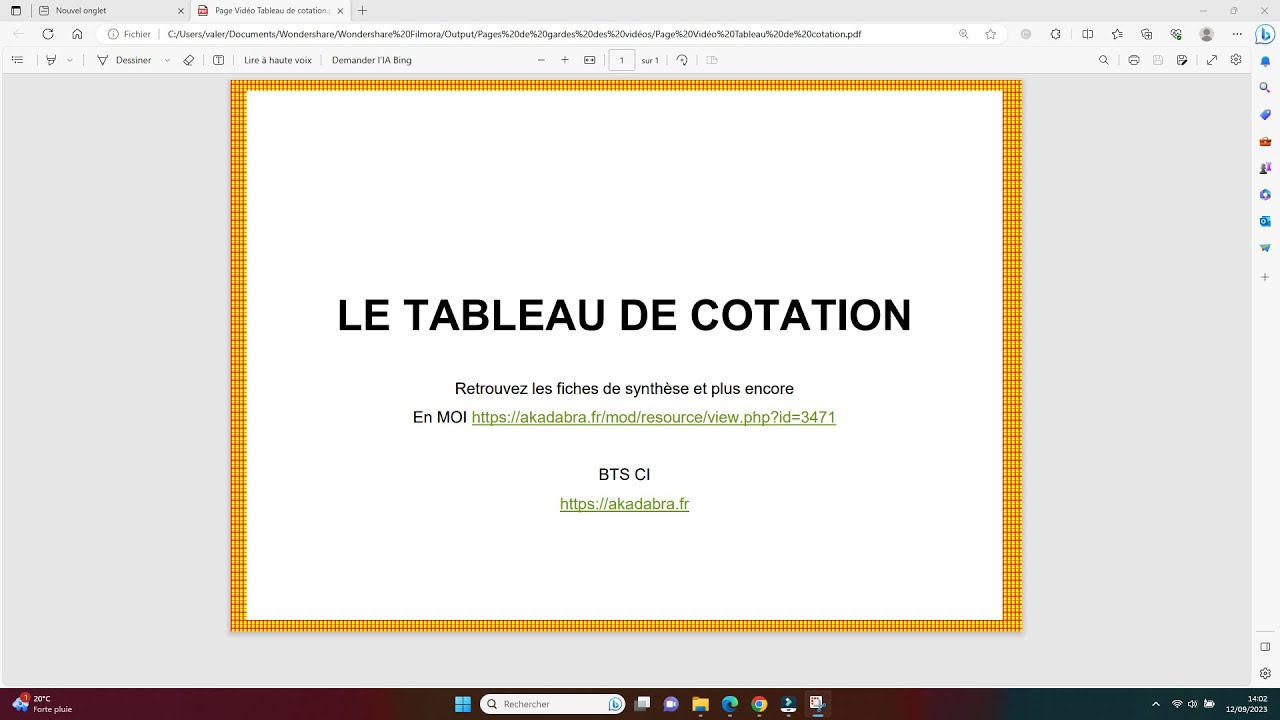Viewport: 1280px width, 720px height.
Task: Open the sidebar settings gear
Action: (x=1265, y=673)
